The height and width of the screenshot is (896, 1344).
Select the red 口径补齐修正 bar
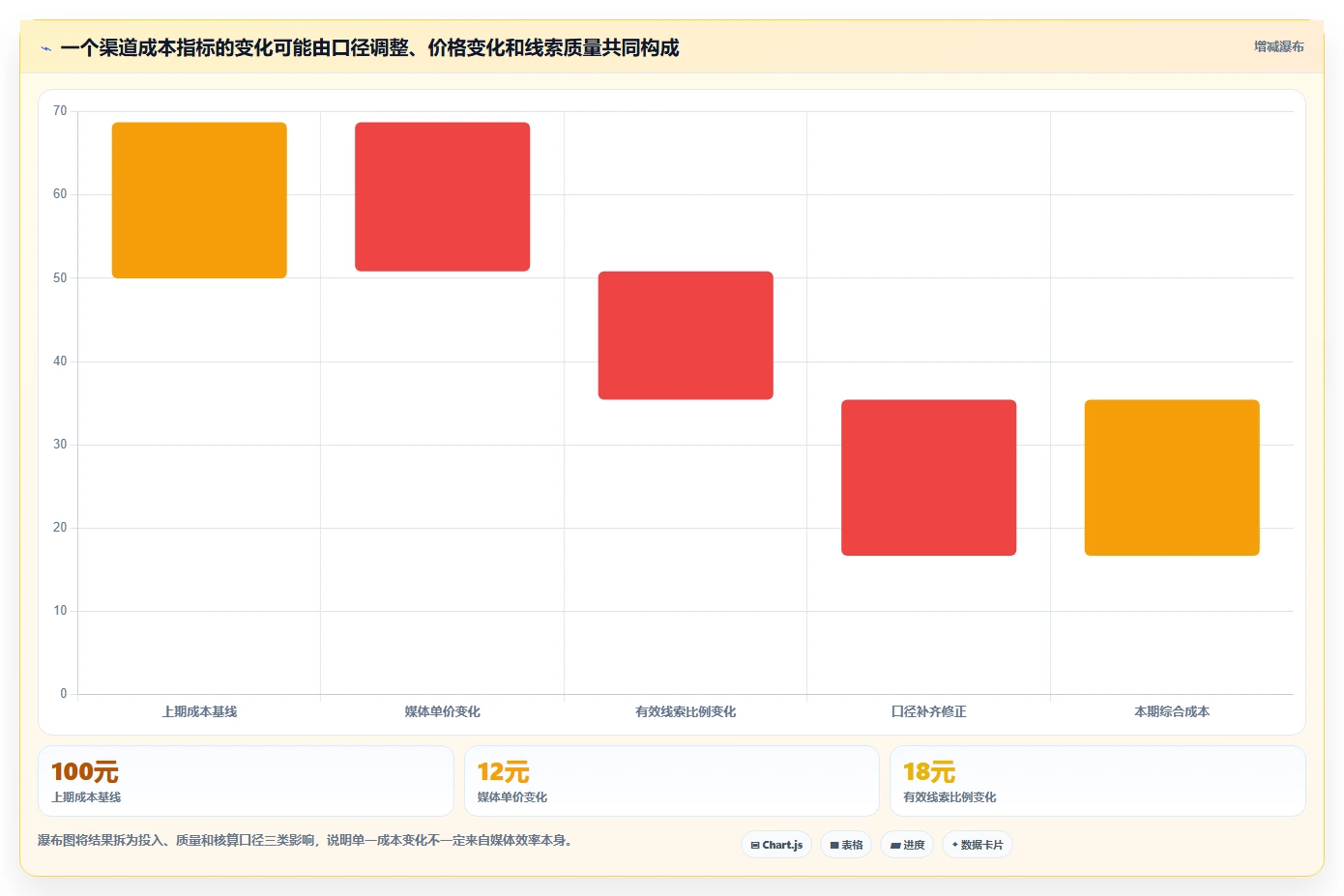pyautogui.click(x=928, y=477)
